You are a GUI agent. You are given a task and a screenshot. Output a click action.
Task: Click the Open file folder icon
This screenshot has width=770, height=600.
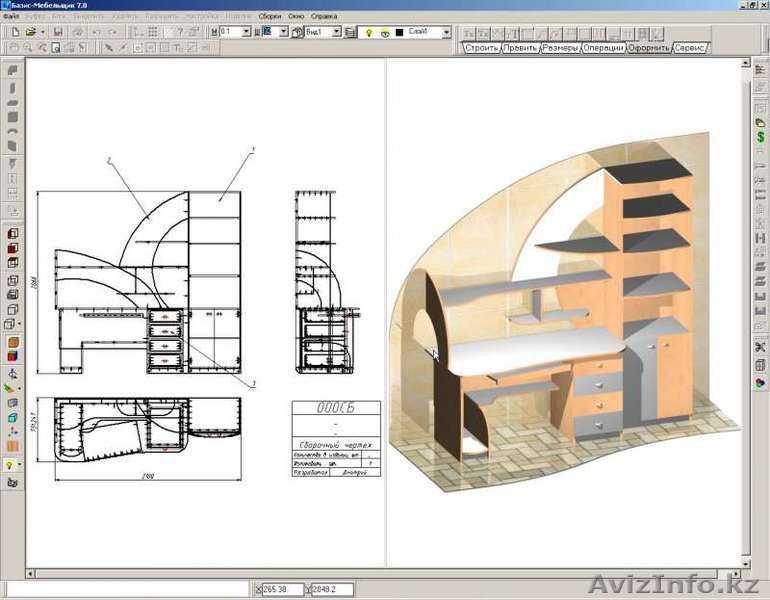pos(31,32)
